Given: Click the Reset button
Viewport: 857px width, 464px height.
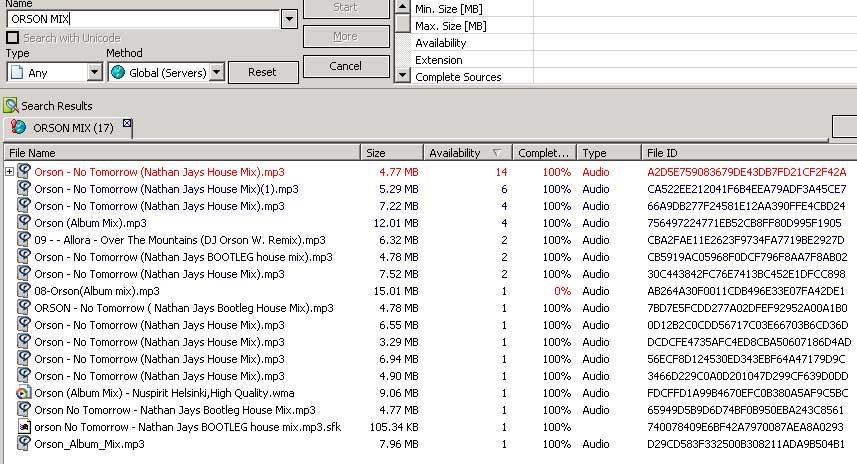Looking at the screenshot, I should coord(263,72).
